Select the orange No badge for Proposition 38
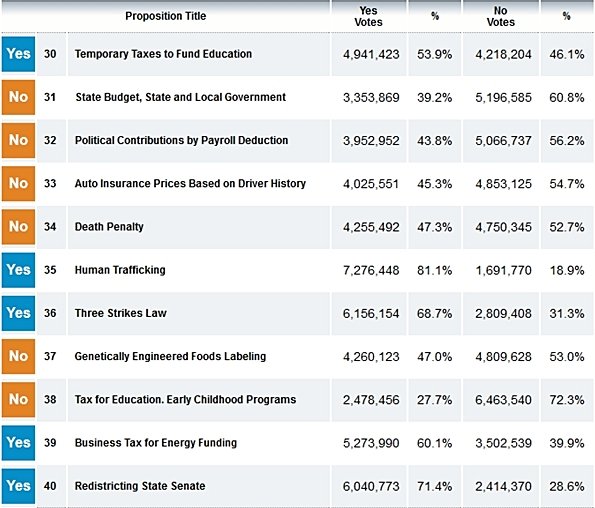 (x=18, y=399)
